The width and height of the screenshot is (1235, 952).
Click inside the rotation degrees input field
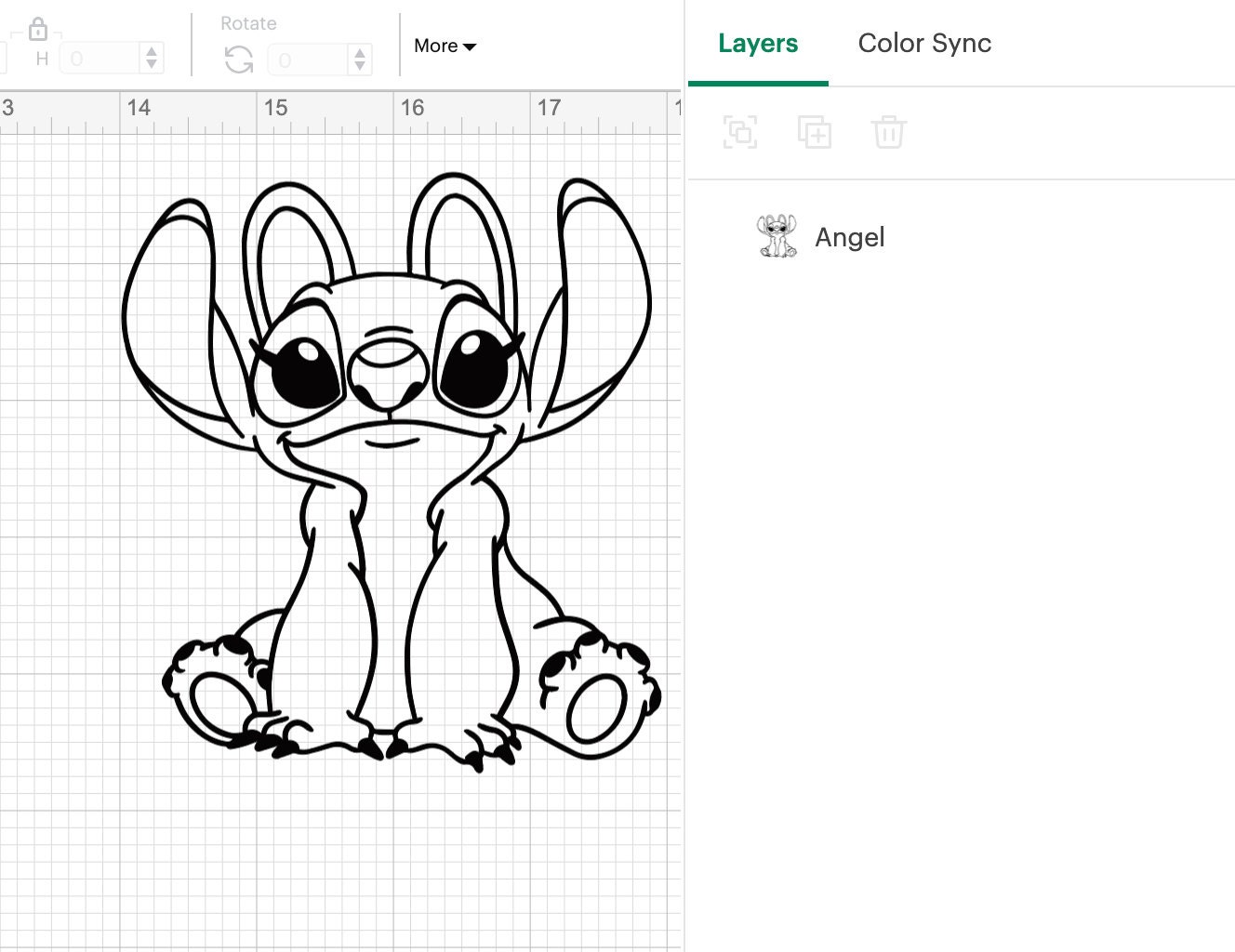tap(307, 58)
